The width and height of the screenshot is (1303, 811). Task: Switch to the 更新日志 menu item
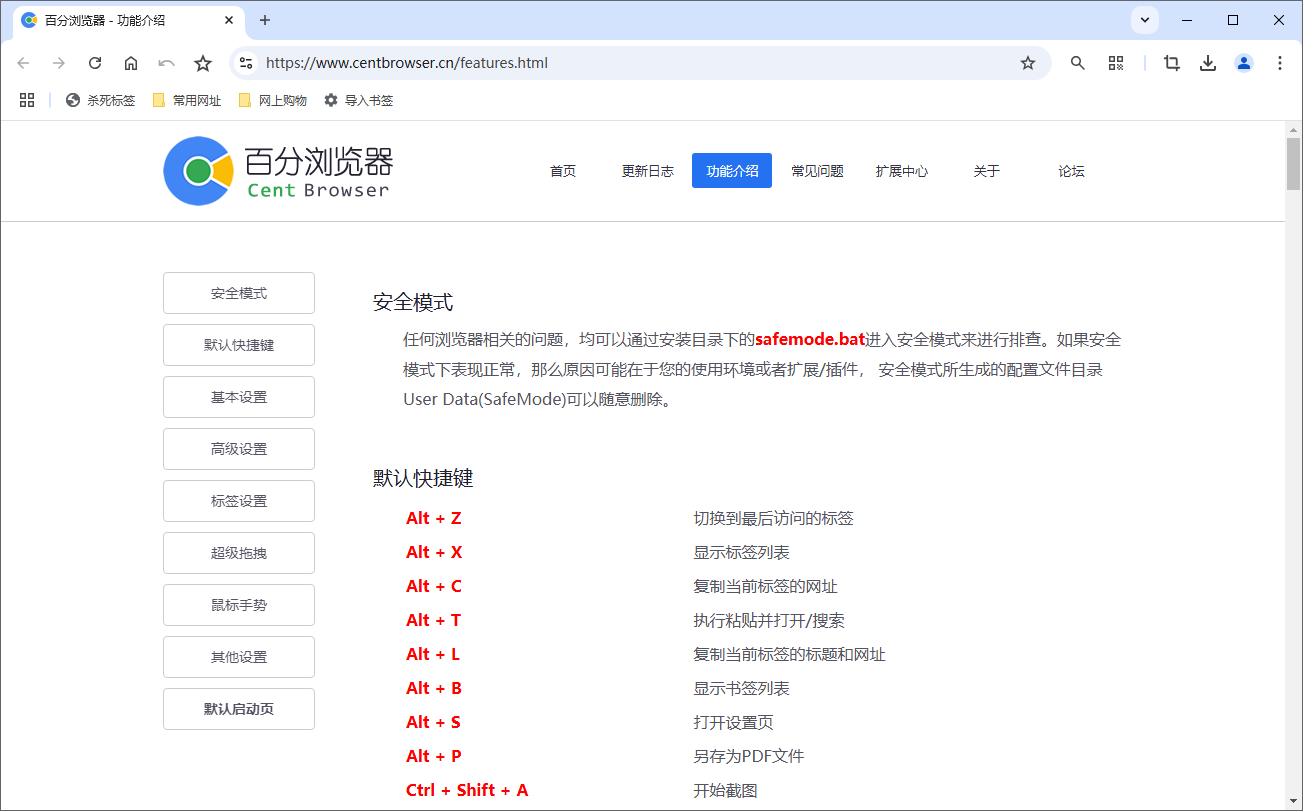pos(647,170)
